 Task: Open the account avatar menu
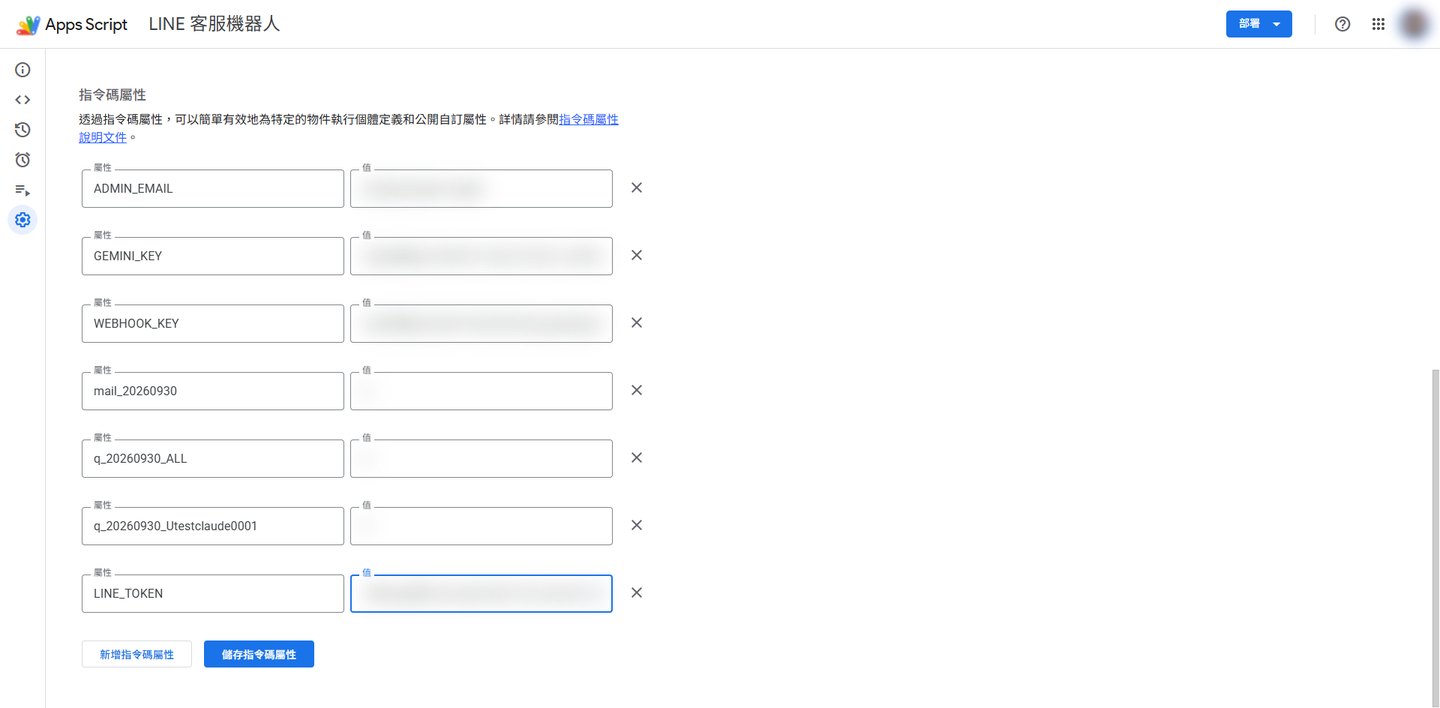tap(1414, 24)
